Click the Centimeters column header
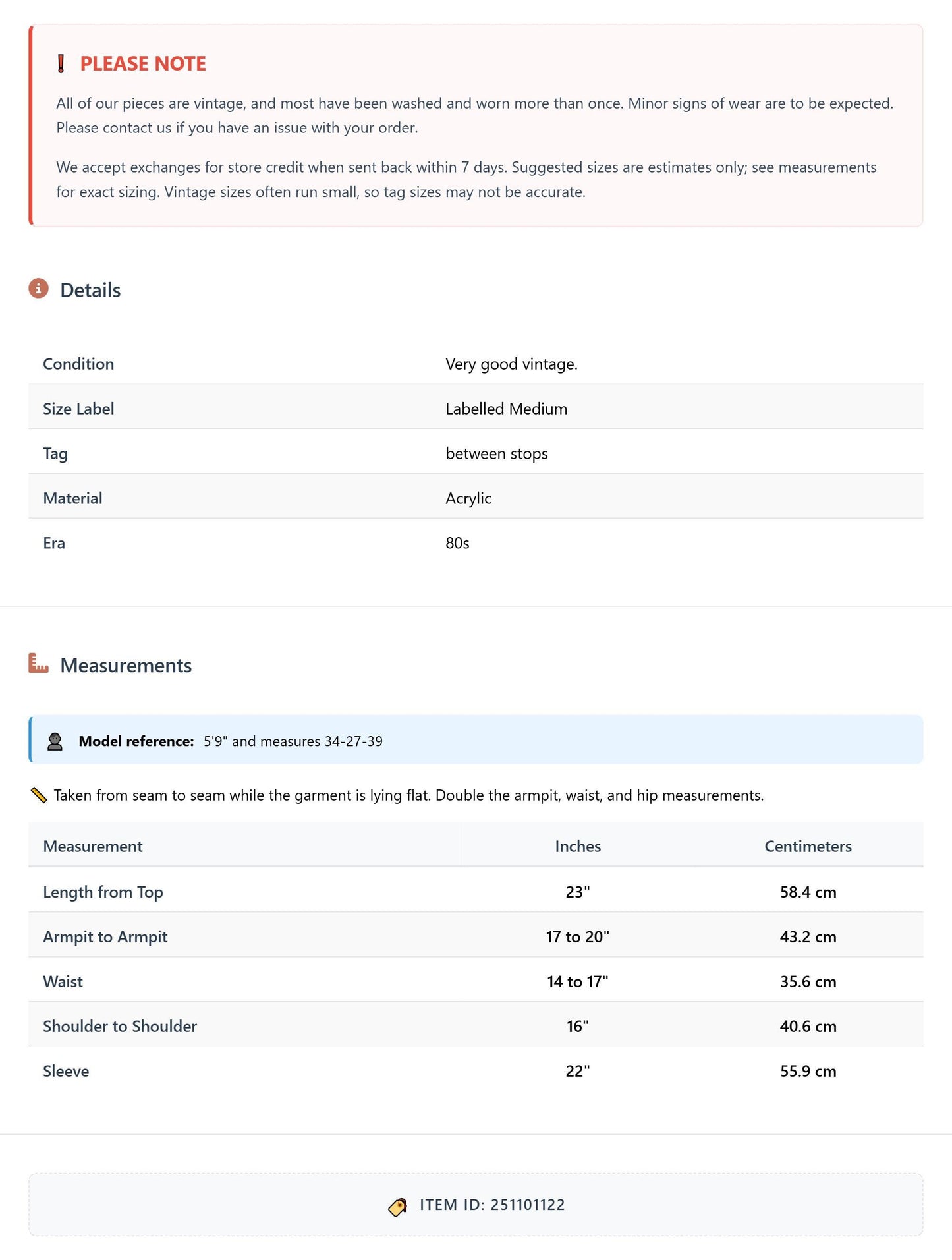This screenshot has width=952, height=1260. (x=808, y=847)
